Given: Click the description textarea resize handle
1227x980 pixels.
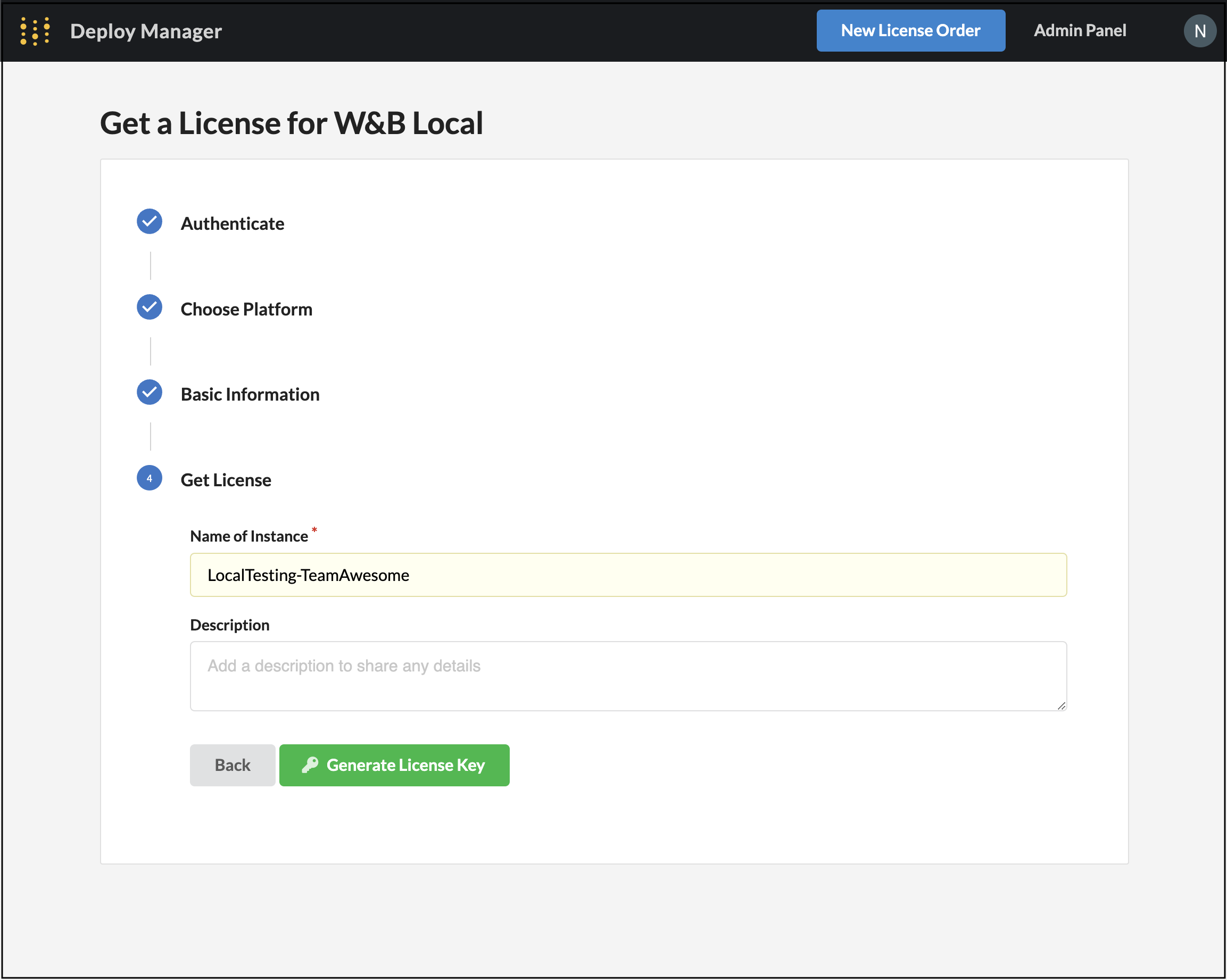Looking at the screenshot, I should point(1061,705).
